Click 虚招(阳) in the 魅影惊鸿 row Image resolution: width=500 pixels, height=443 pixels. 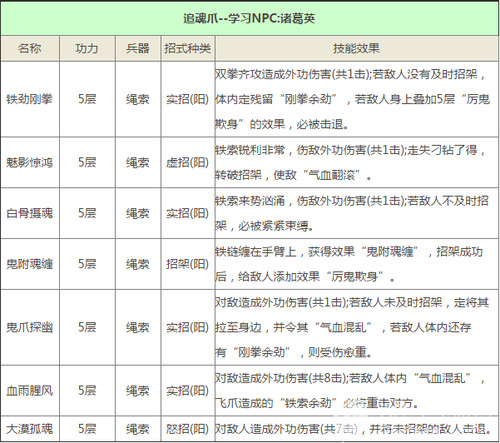(187, 162)
